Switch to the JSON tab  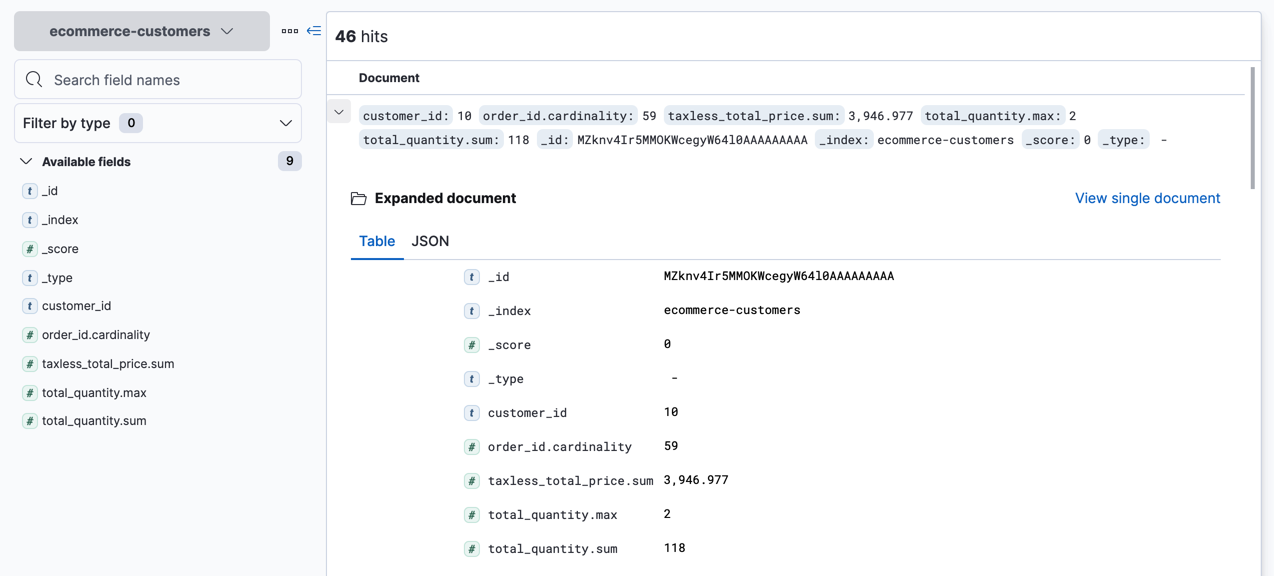coord(430,241)
